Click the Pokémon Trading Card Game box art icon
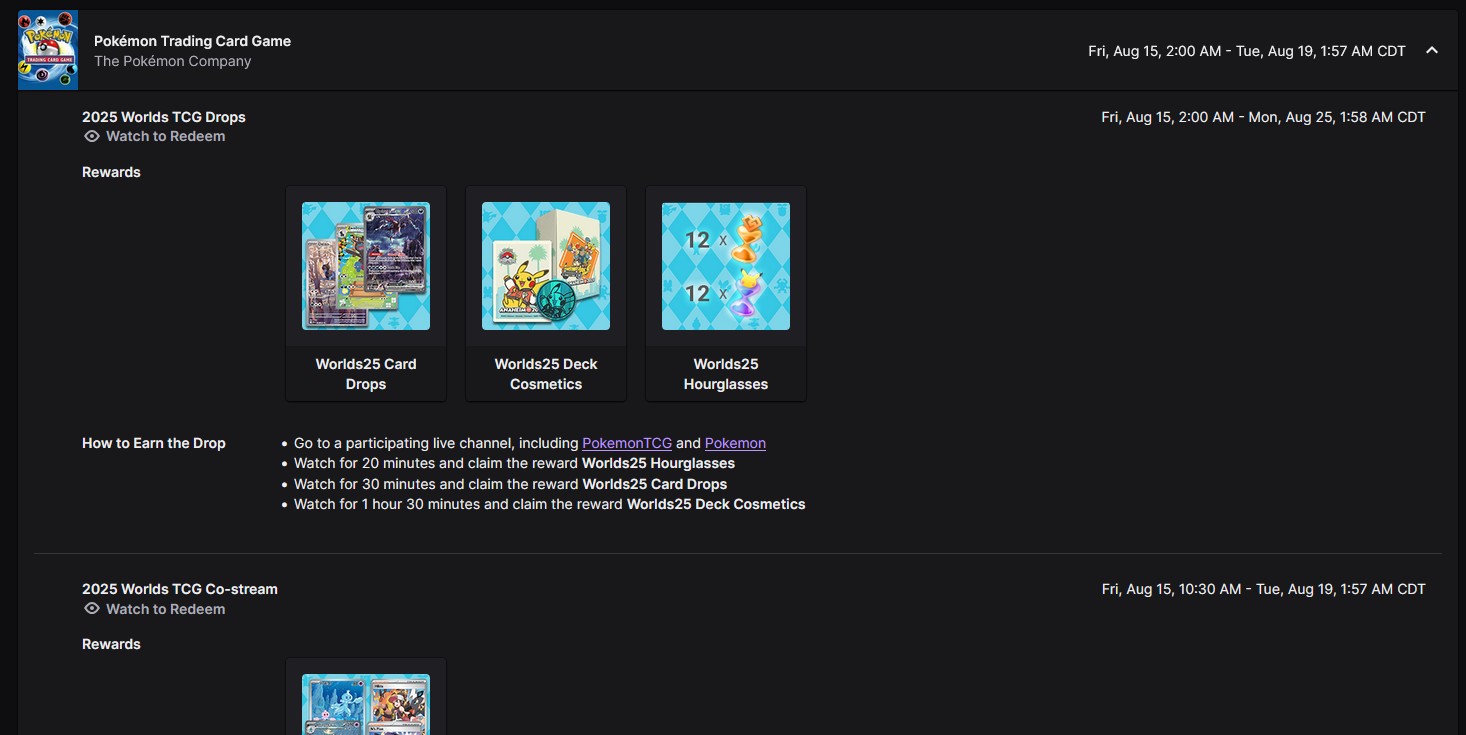The image size is (1466, 735). [48, 50]
